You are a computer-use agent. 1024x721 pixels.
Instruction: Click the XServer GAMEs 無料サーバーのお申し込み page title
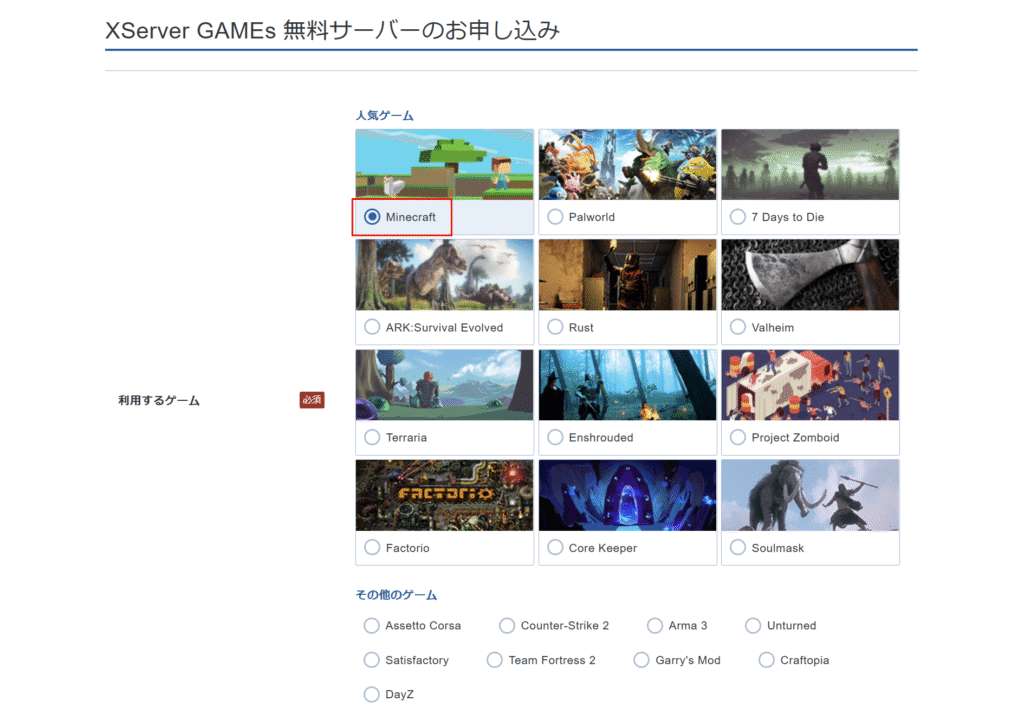[332, 30]
